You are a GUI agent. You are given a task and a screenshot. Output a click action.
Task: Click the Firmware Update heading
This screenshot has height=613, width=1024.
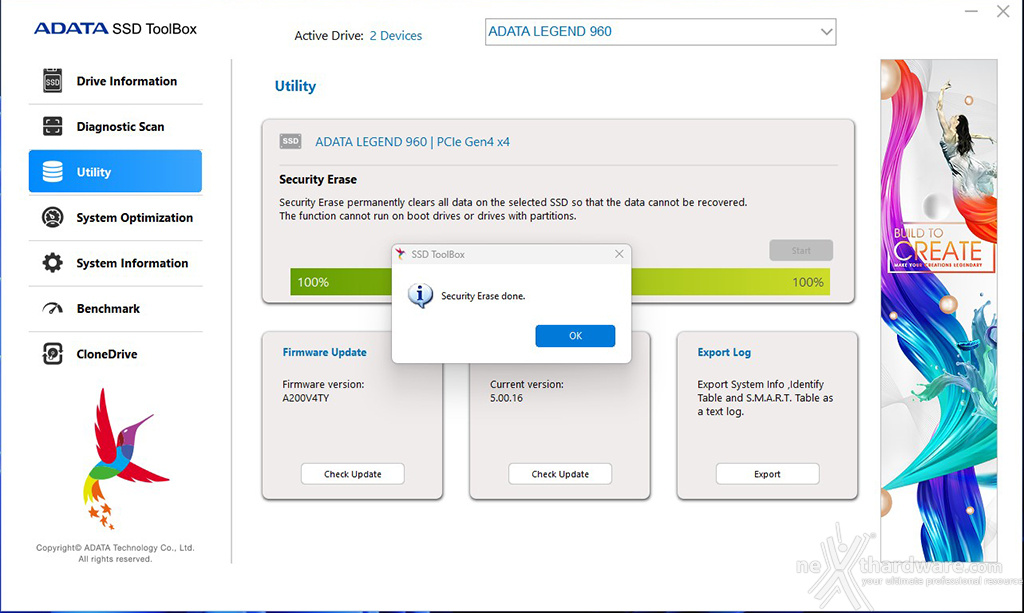point(325,352)
